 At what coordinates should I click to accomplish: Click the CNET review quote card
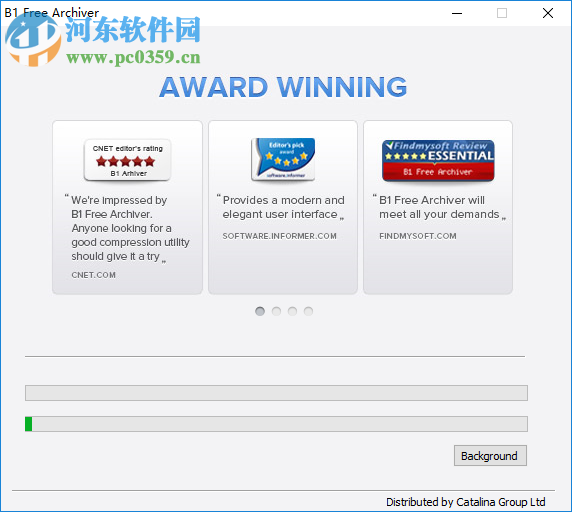tap(127, 207)
